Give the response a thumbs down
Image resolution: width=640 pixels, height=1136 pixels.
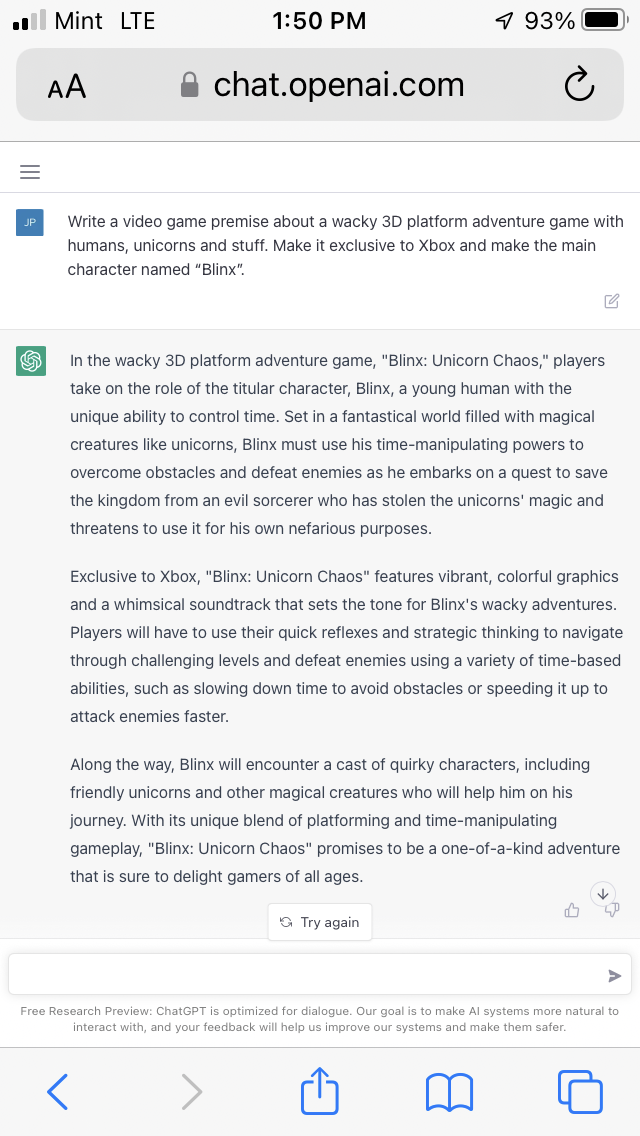pos(612,910)
